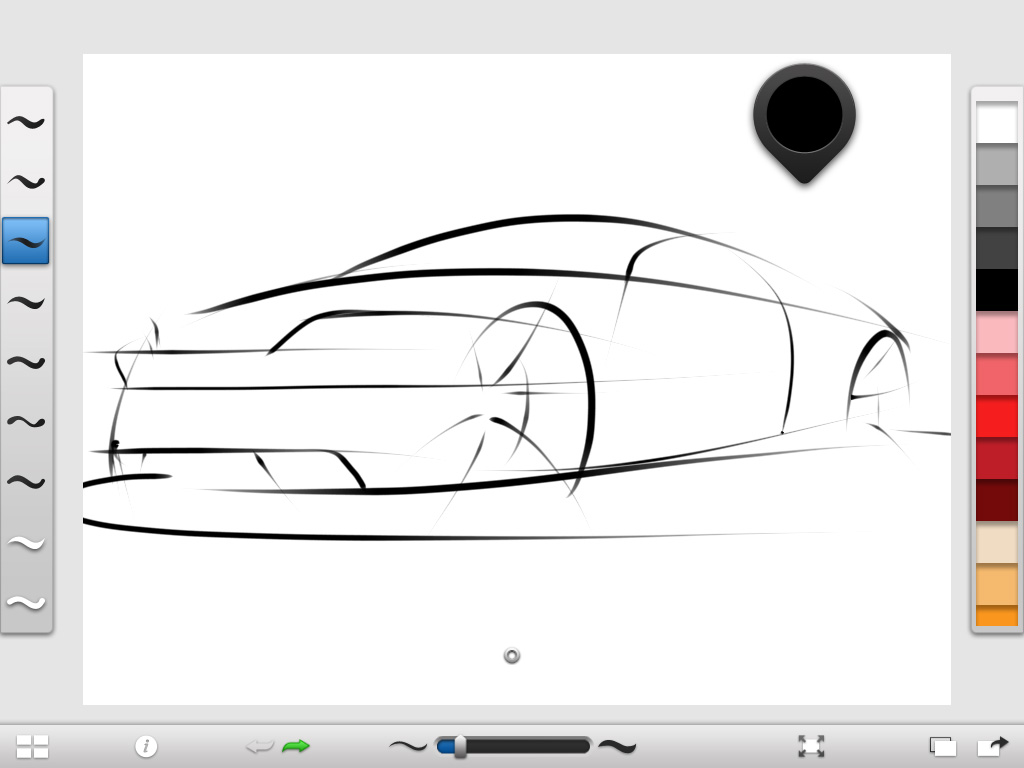Choose the thickest white brush at sidebar bottom
Viewport: 1024px width, 768px height.
pos(26,601)
